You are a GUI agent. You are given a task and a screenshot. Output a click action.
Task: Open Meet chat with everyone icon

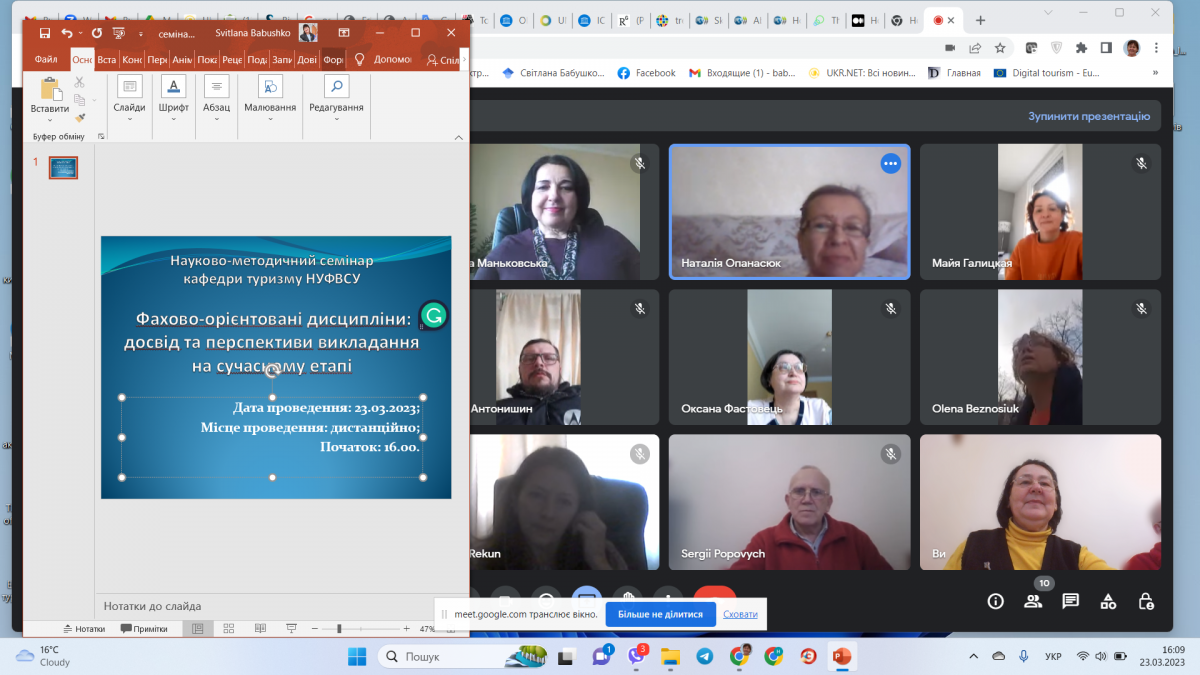pyautogui.click(x=1070, y=601)
